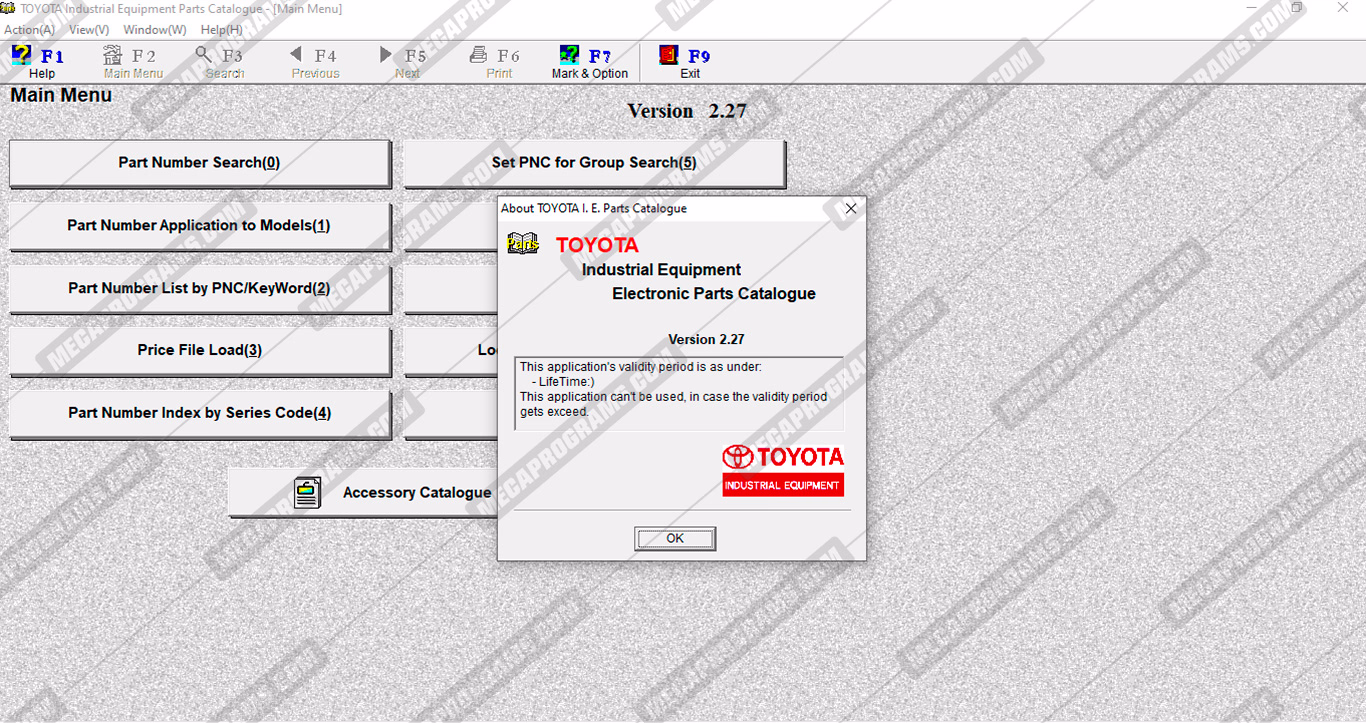Choose Part Number List by PNC/KeyWord(2)
The width and height of the screenshot is (1366, 723).
tap(199, 289)
